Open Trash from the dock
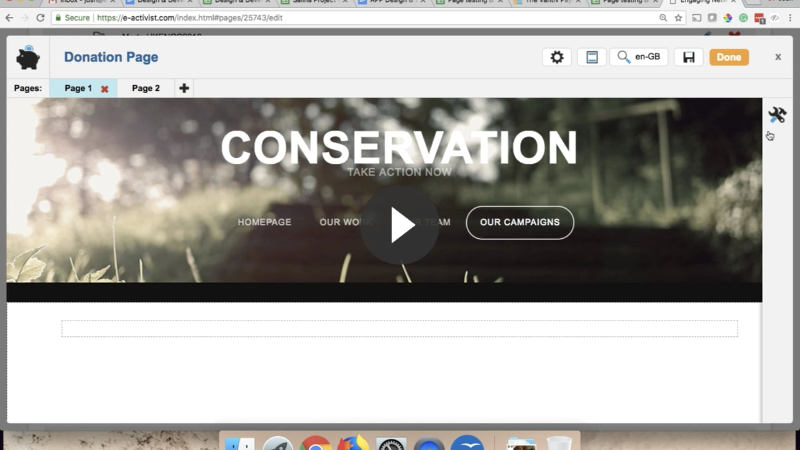 [x=559, y=443]
